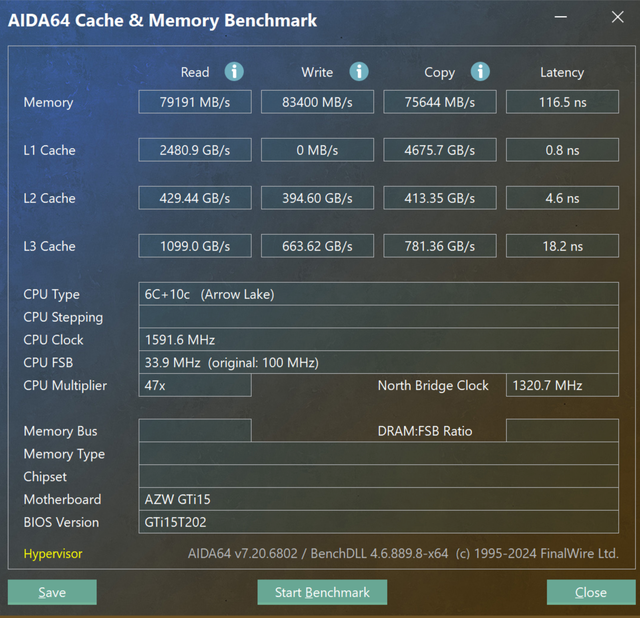The image size is (640, 618).
Task: Select L3 Cache Read value 1099.0 GB/s
Action: [195, 246]
